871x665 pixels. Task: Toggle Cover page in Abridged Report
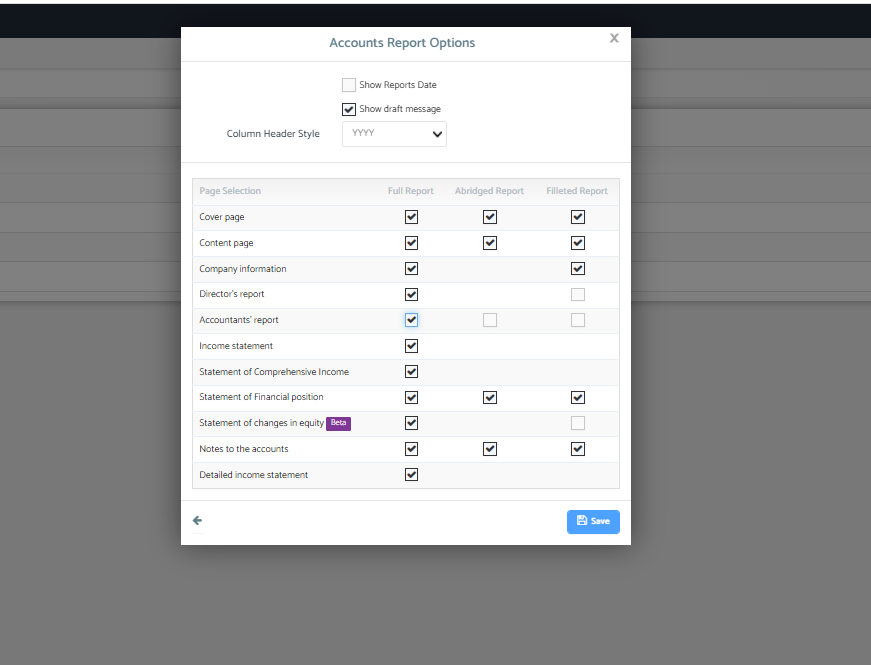pos(489,217)
